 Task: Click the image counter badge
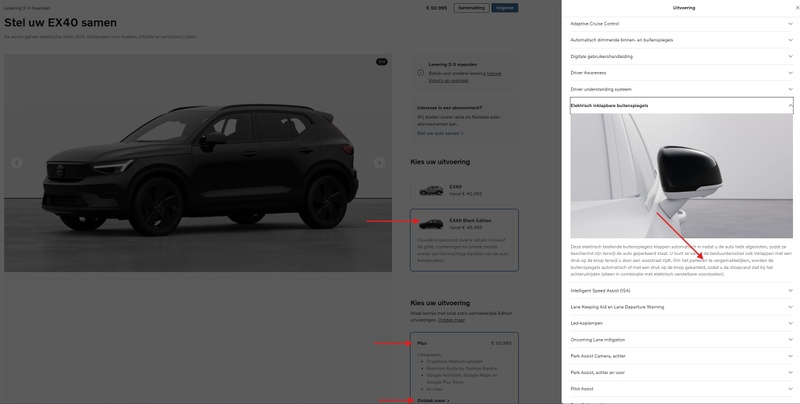382,62
